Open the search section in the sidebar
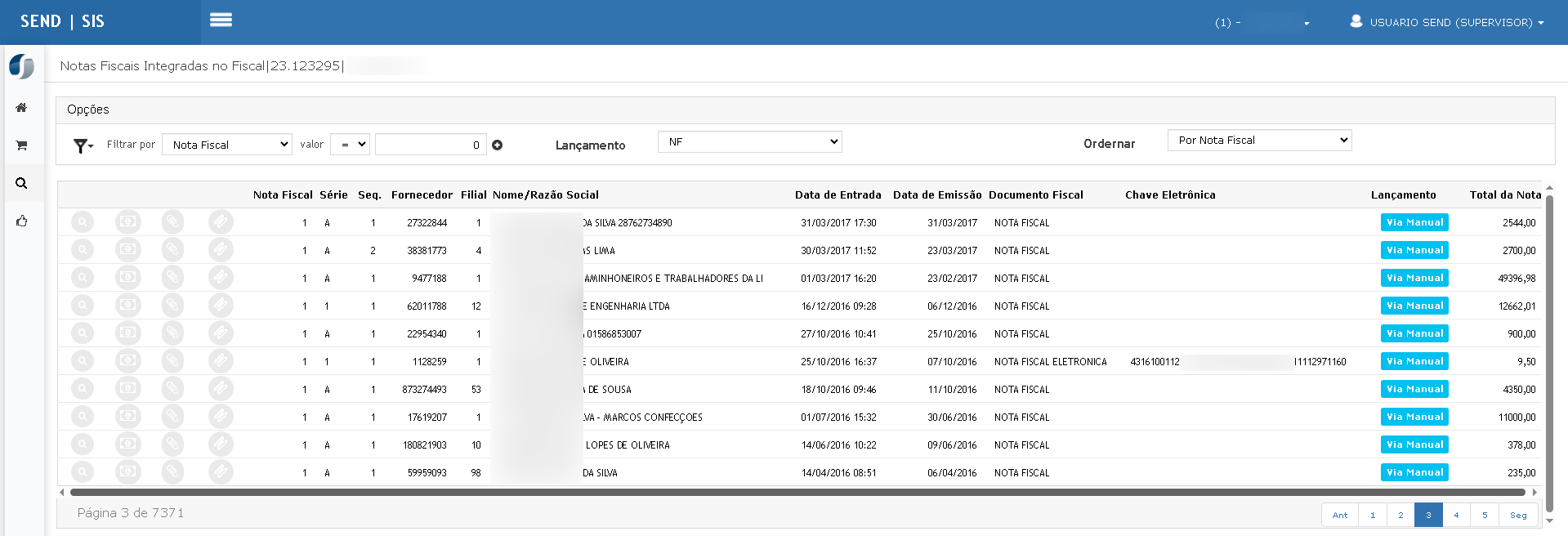The image size is (1568, 536). click(x=21, y=183)
